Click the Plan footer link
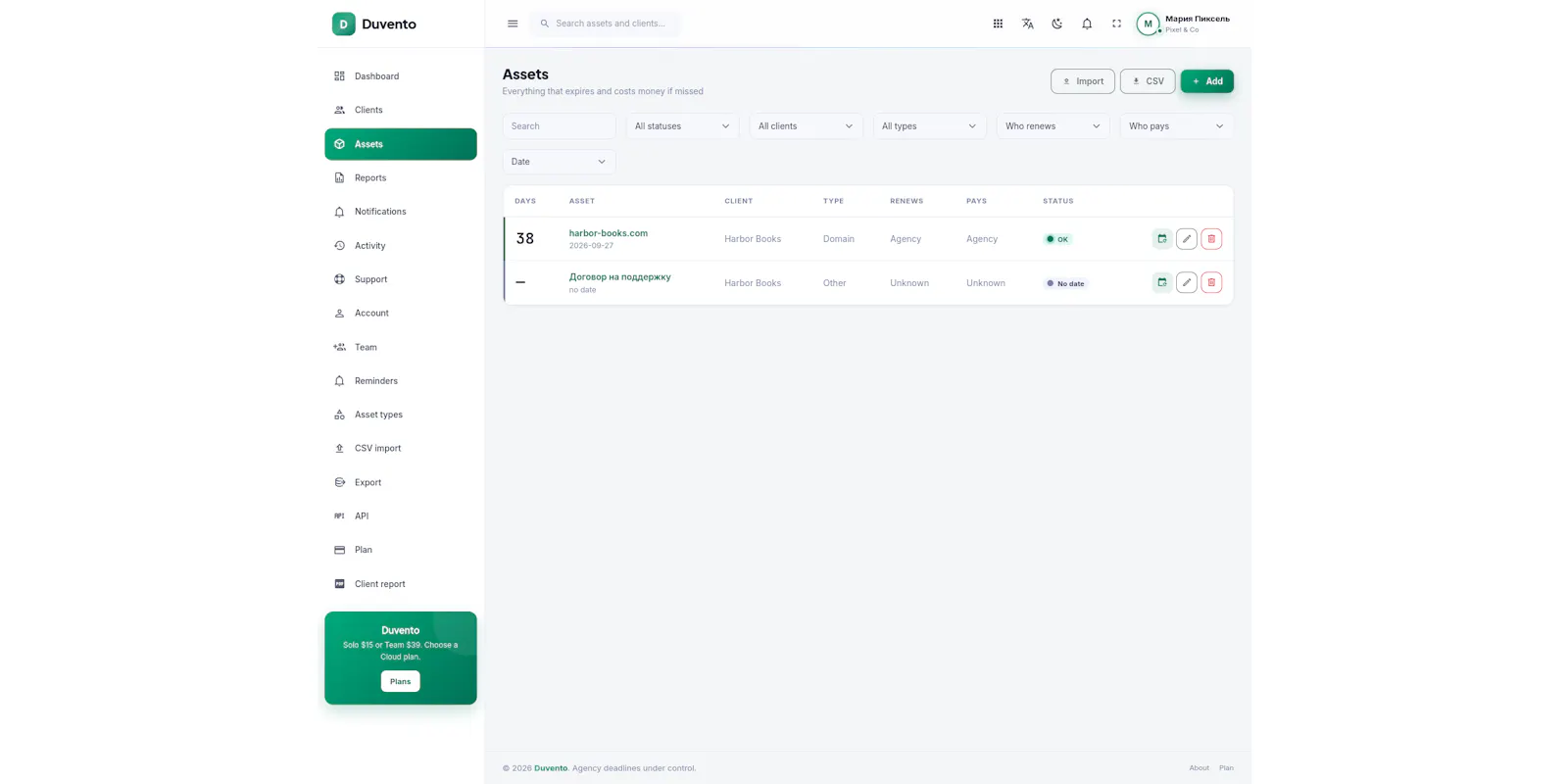This screenshot has height=784, width=1568. 1226,768
